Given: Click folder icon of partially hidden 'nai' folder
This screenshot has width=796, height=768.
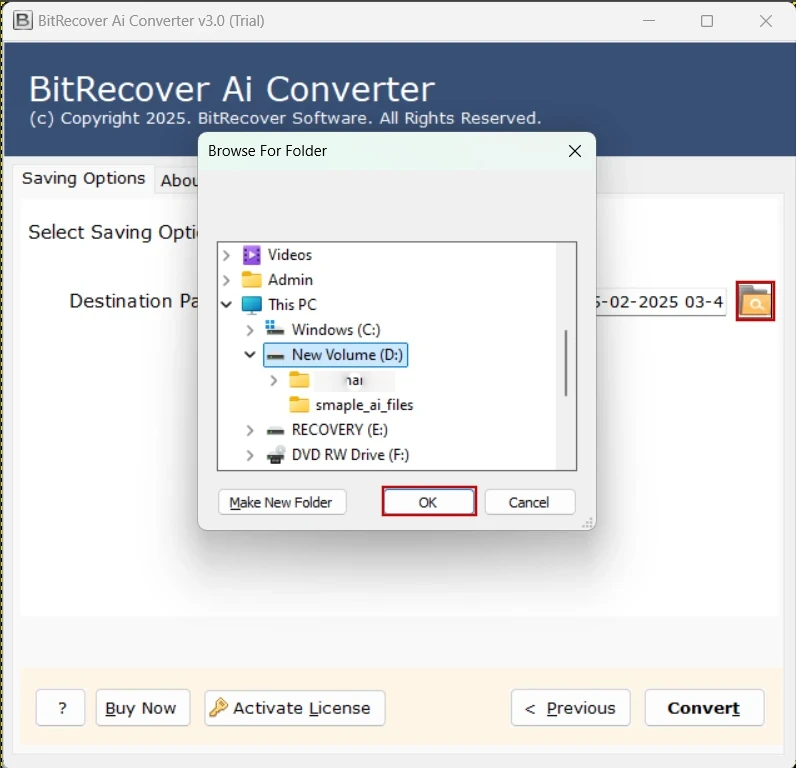Looking at the screenshot, I should click(x=299, y=380).
